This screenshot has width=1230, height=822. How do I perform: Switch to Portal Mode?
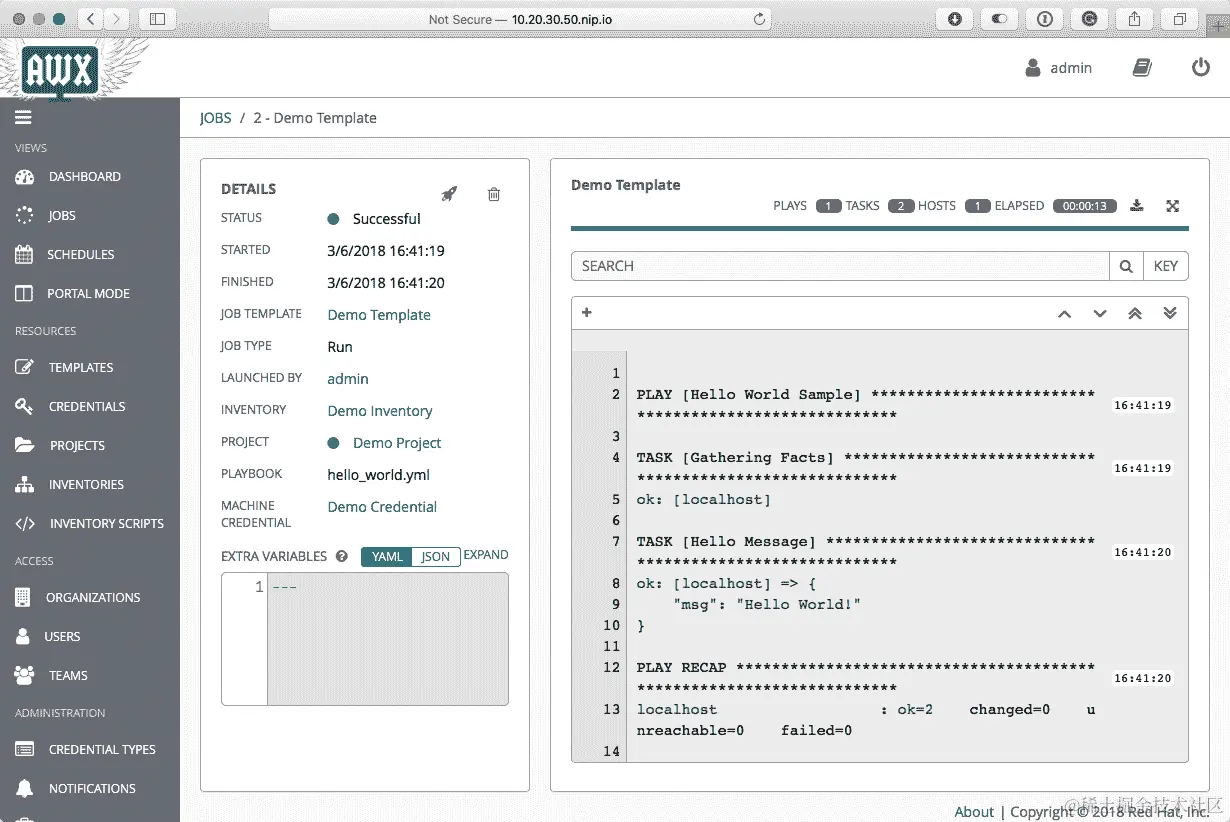pos(90,293)
